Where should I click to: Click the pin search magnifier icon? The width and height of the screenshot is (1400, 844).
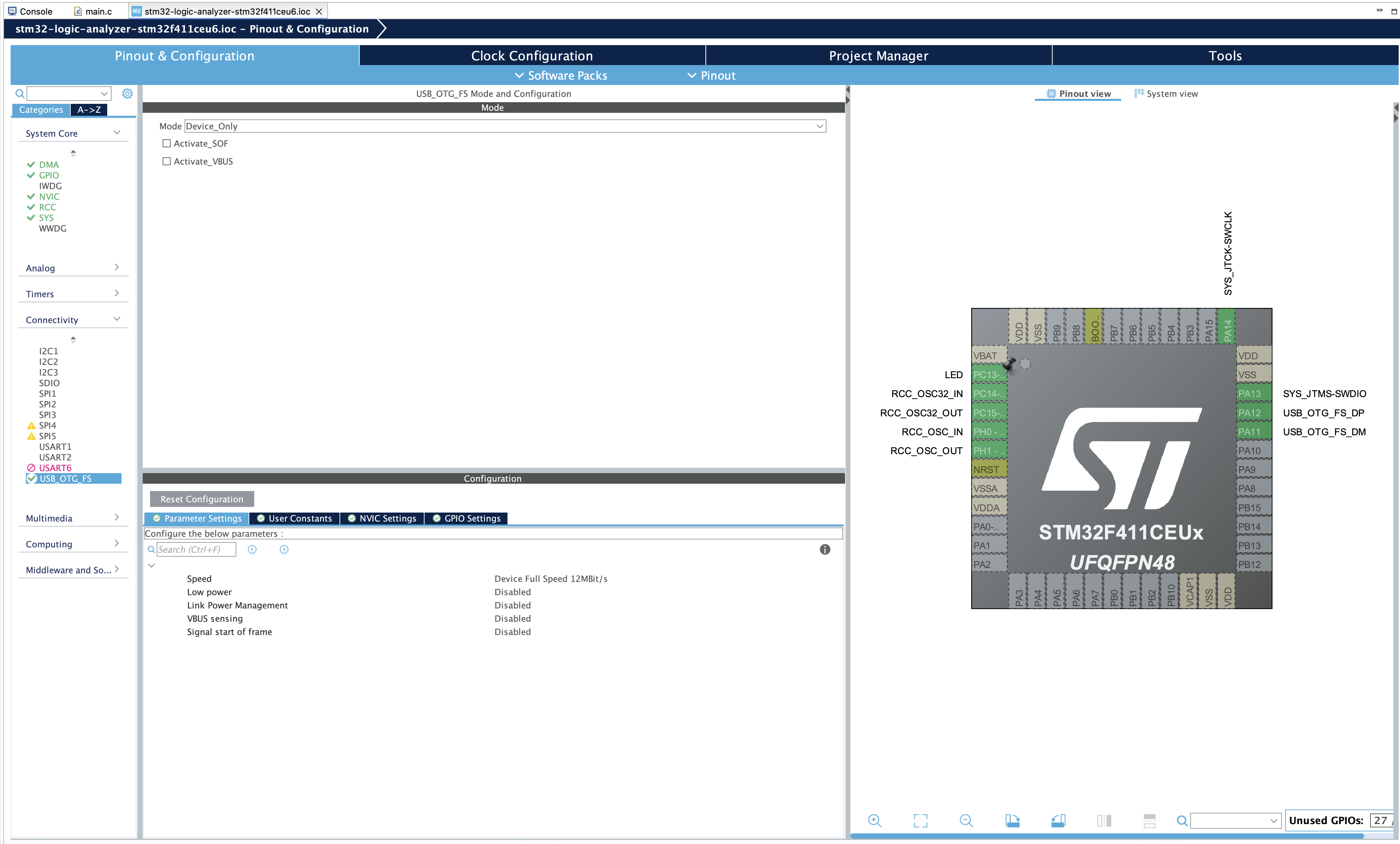tap(1182, 820)
